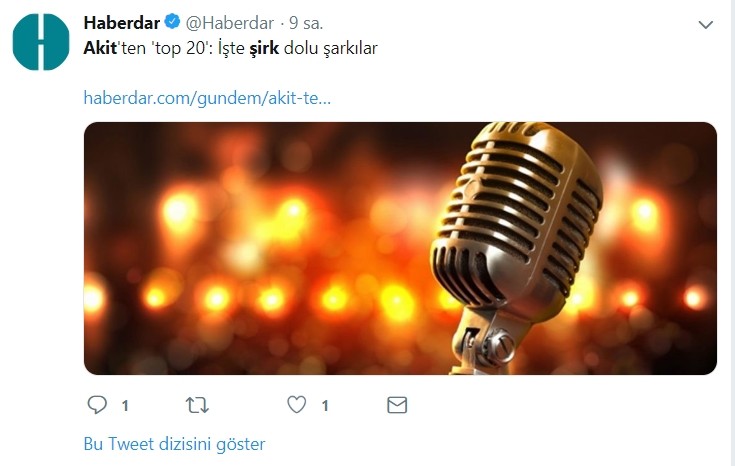Click the golden vintage microphone in the photo
The height and width of the screenshot is (466, 735).
[516, 234]
